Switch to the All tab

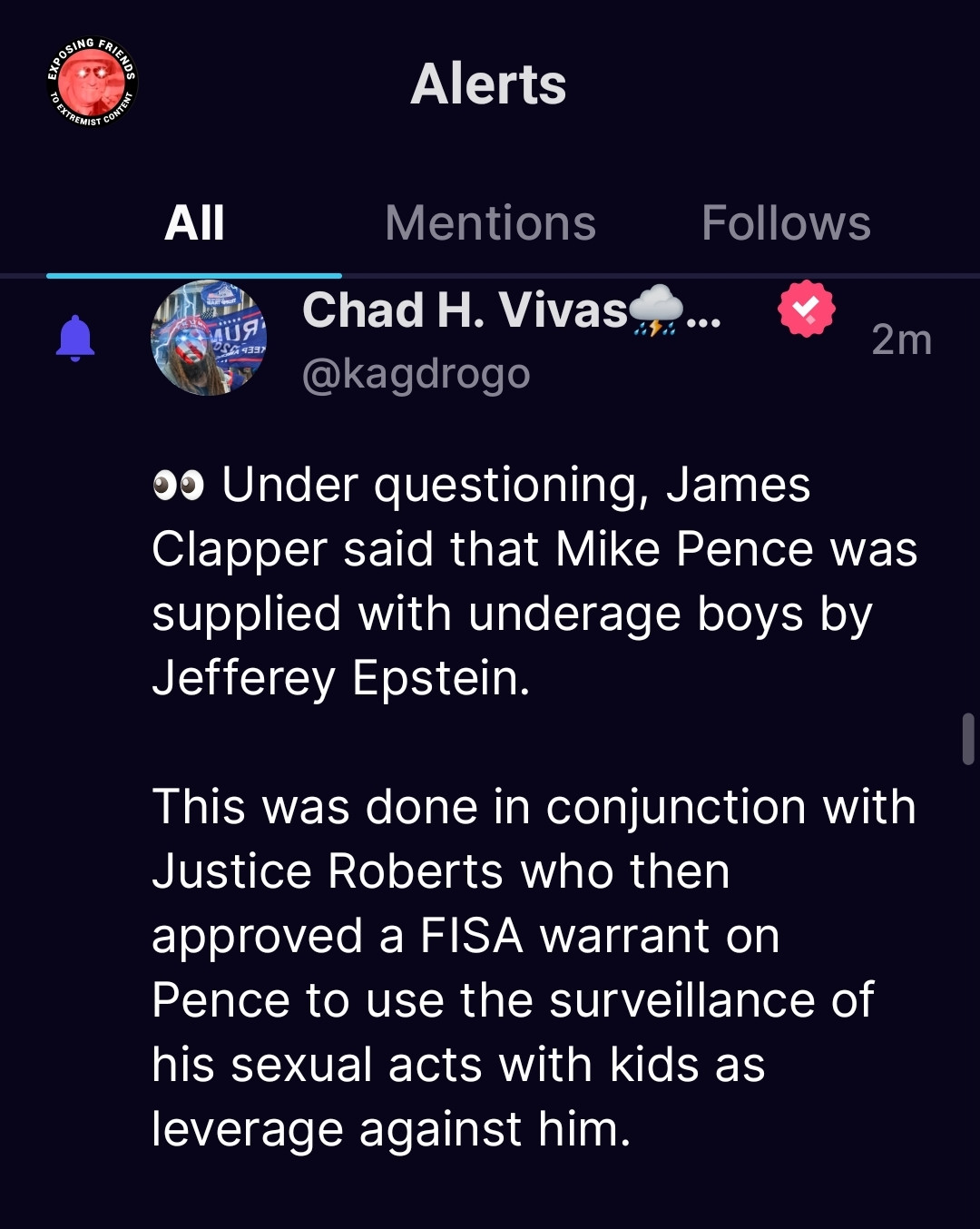click(194, 223)
